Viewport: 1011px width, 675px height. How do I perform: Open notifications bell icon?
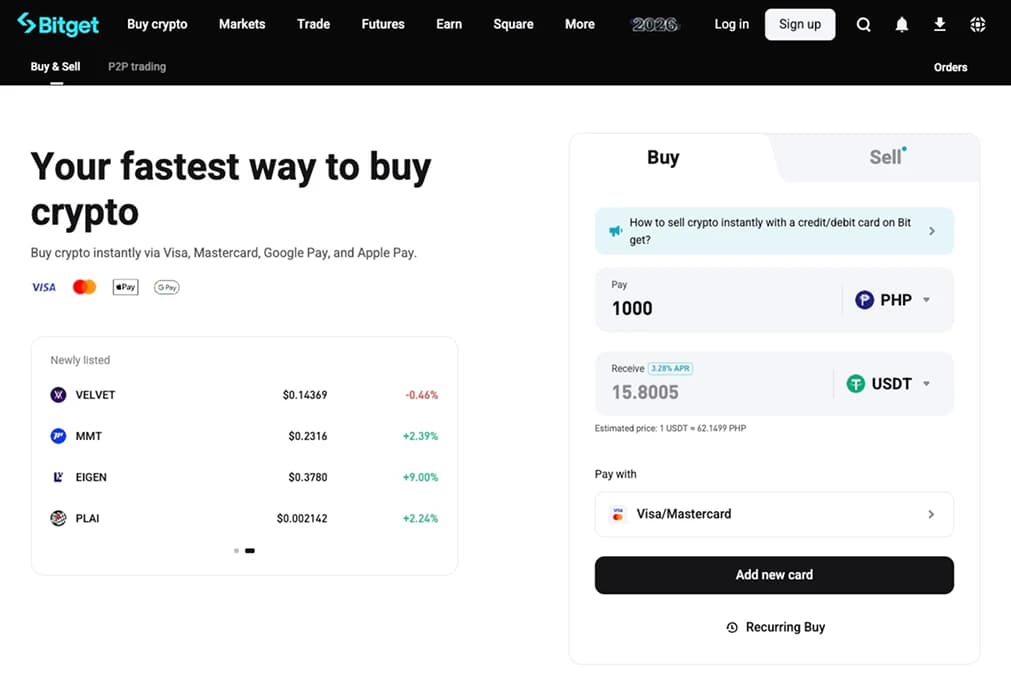click(x=901, y=24)
